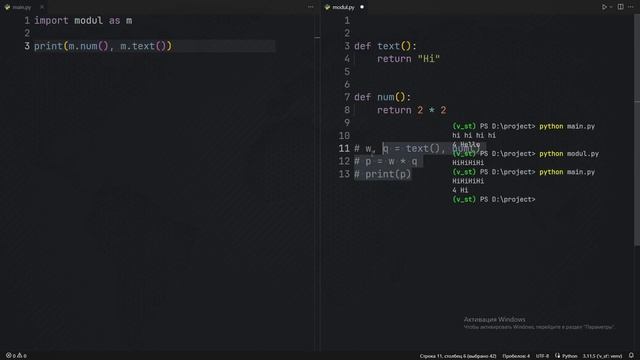Change indentation via Пробелов: 4
Screen dimensions: 640x360
516,356
